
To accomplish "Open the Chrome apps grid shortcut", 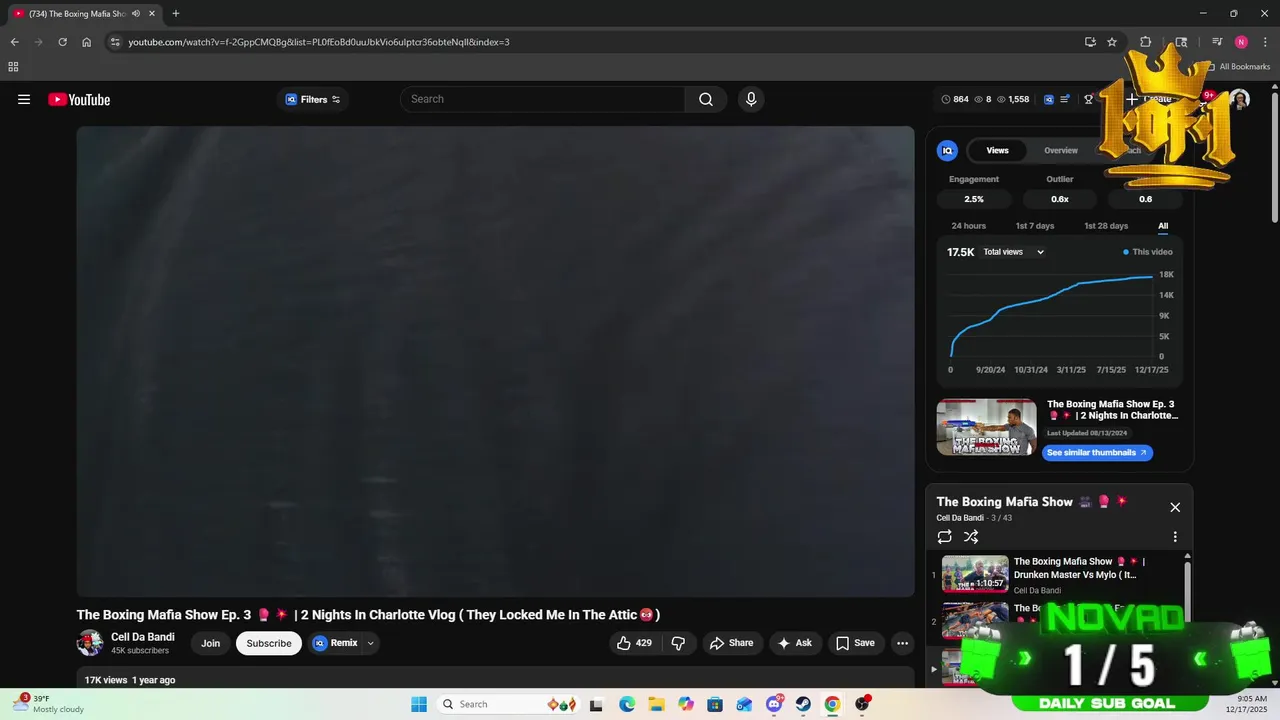I will click(13, 67).
